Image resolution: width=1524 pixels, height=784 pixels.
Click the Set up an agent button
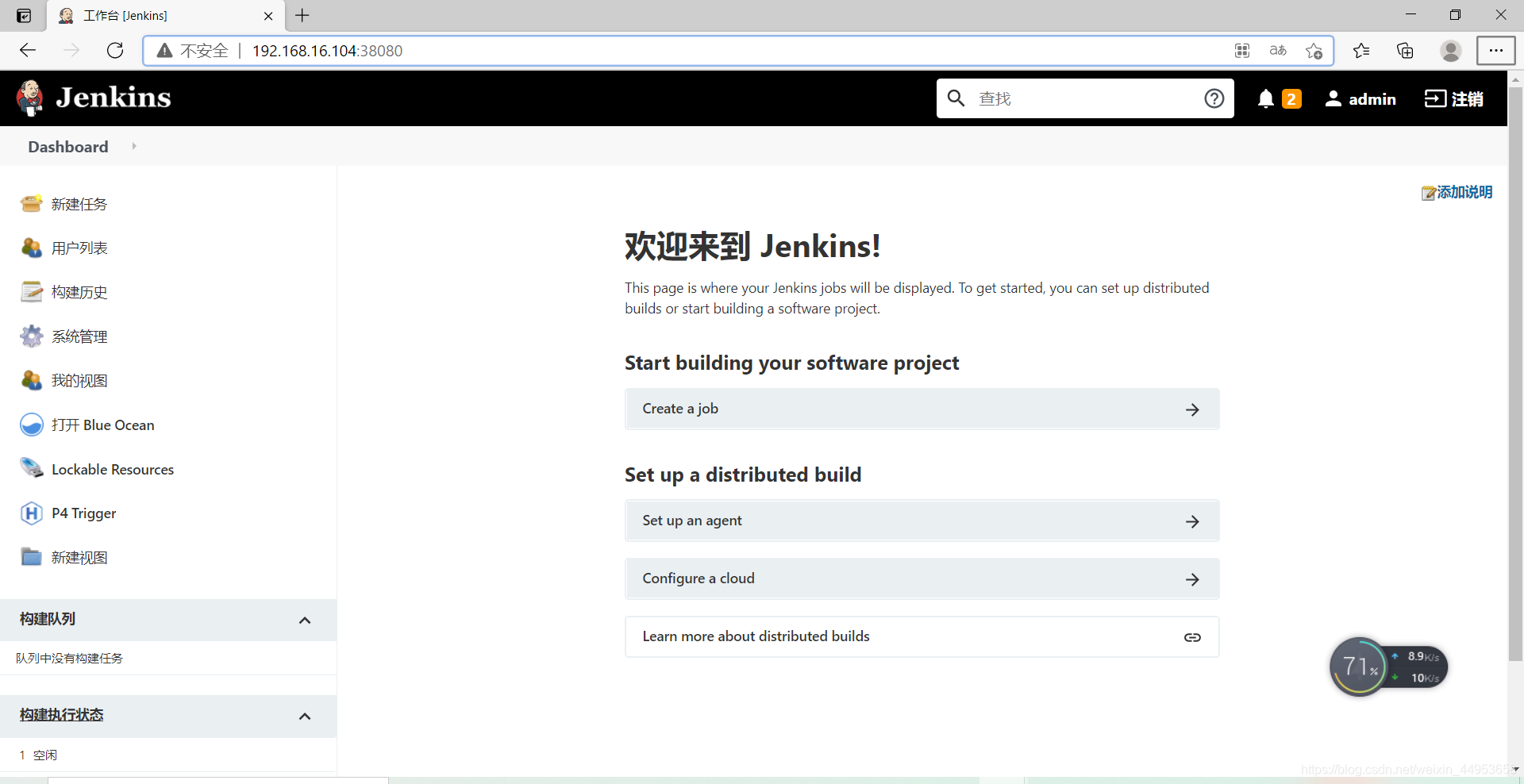[922, 521]
